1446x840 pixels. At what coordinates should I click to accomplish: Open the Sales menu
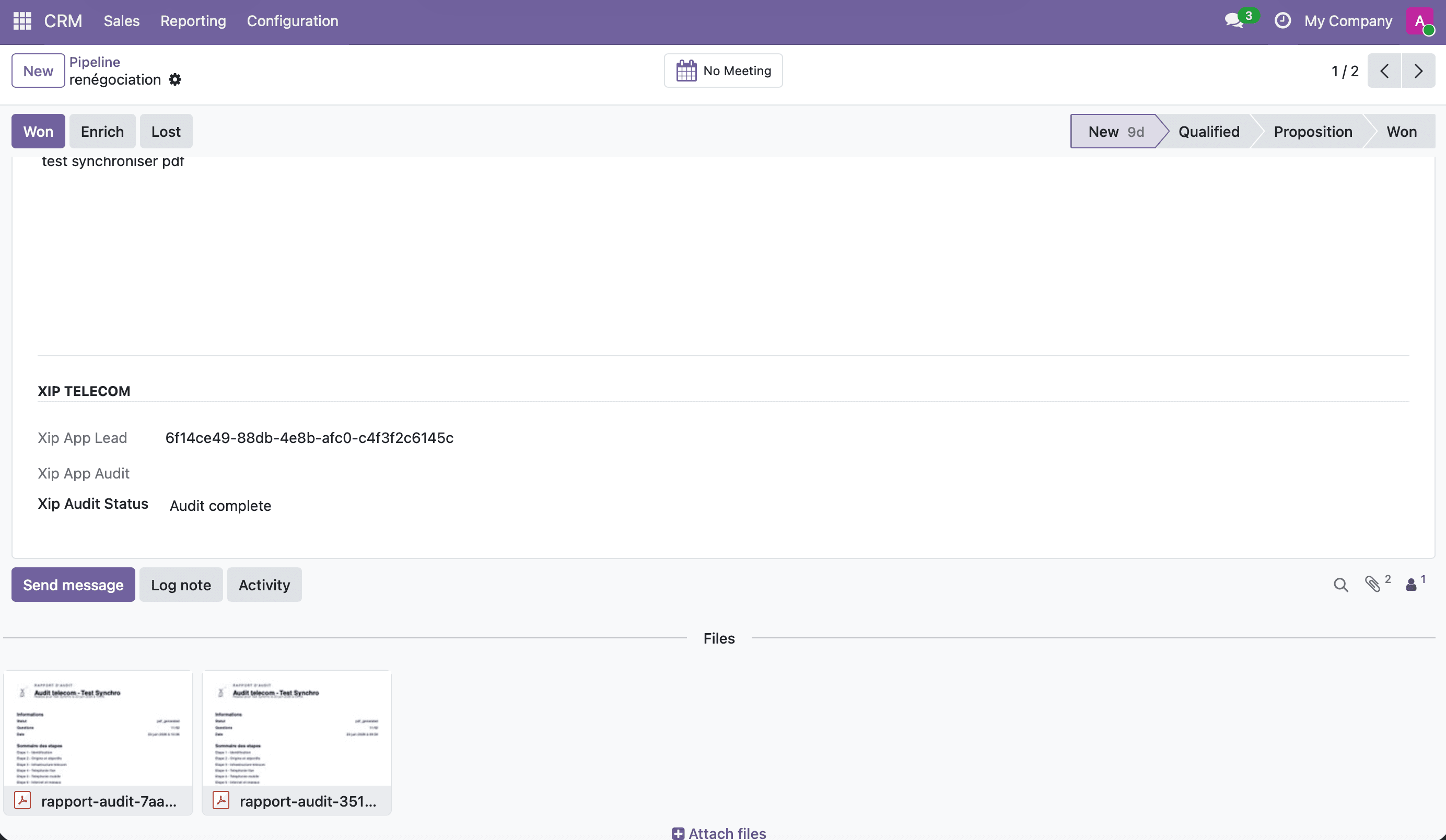(x=122, y=21)
